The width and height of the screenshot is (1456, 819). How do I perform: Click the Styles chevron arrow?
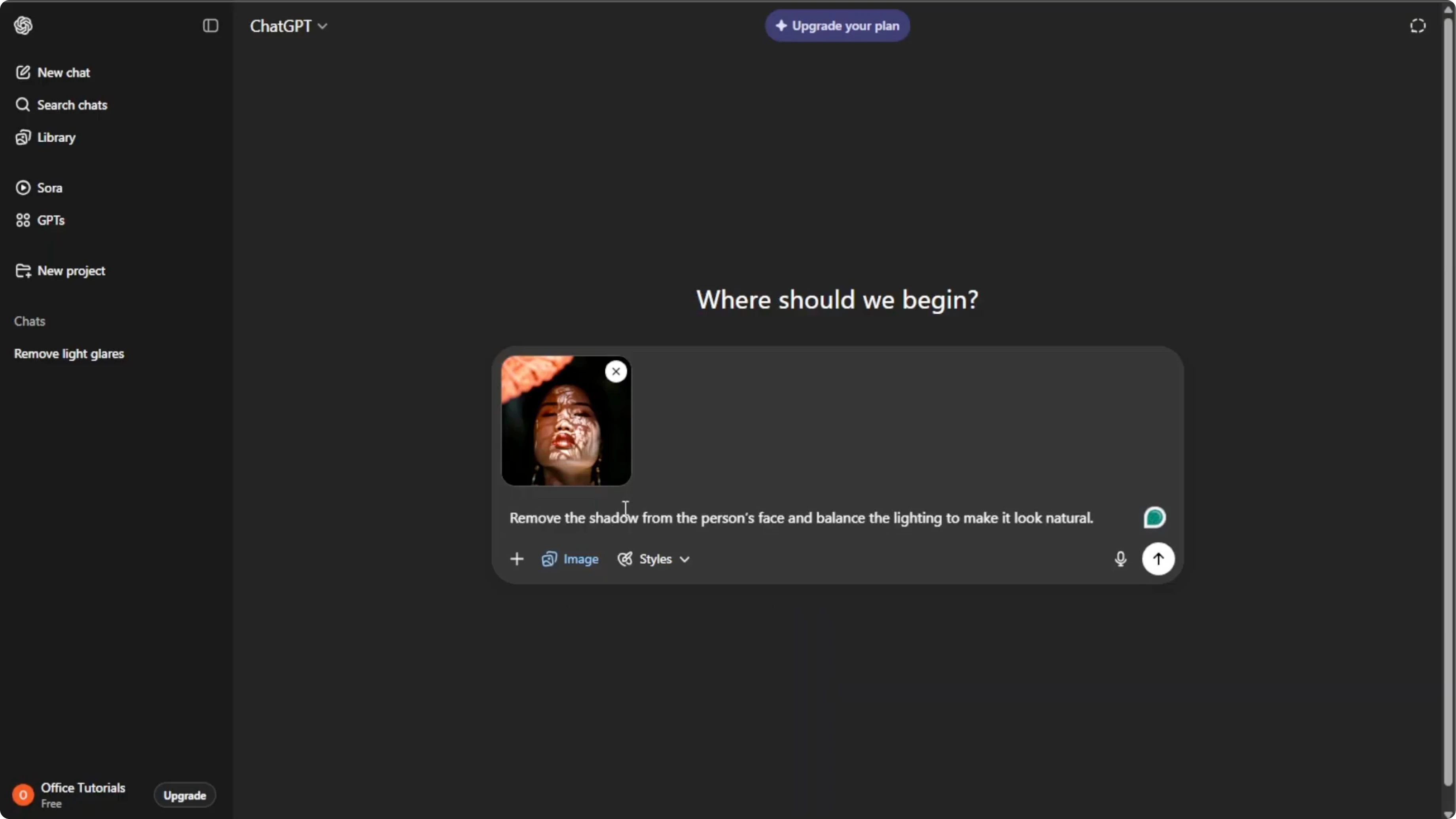[x=684, y=559]
